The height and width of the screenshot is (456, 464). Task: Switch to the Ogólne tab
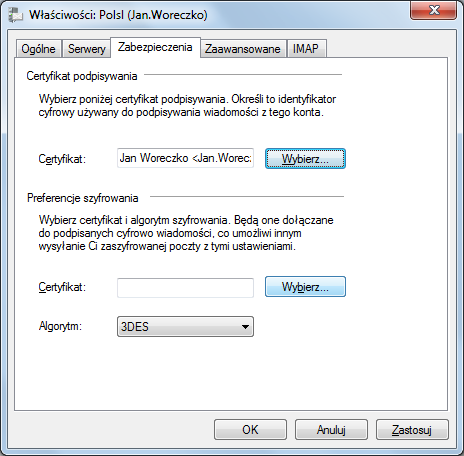[x=38, y=49]
